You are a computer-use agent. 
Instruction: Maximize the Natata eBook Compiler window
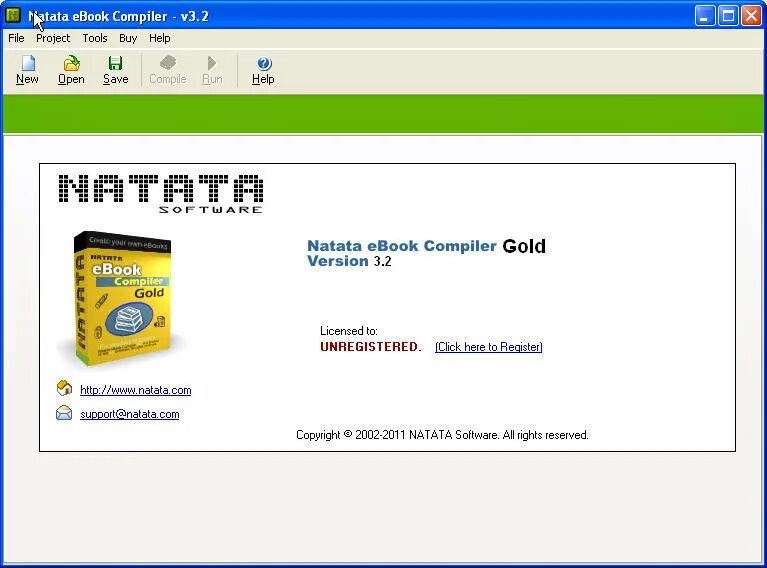728,16
